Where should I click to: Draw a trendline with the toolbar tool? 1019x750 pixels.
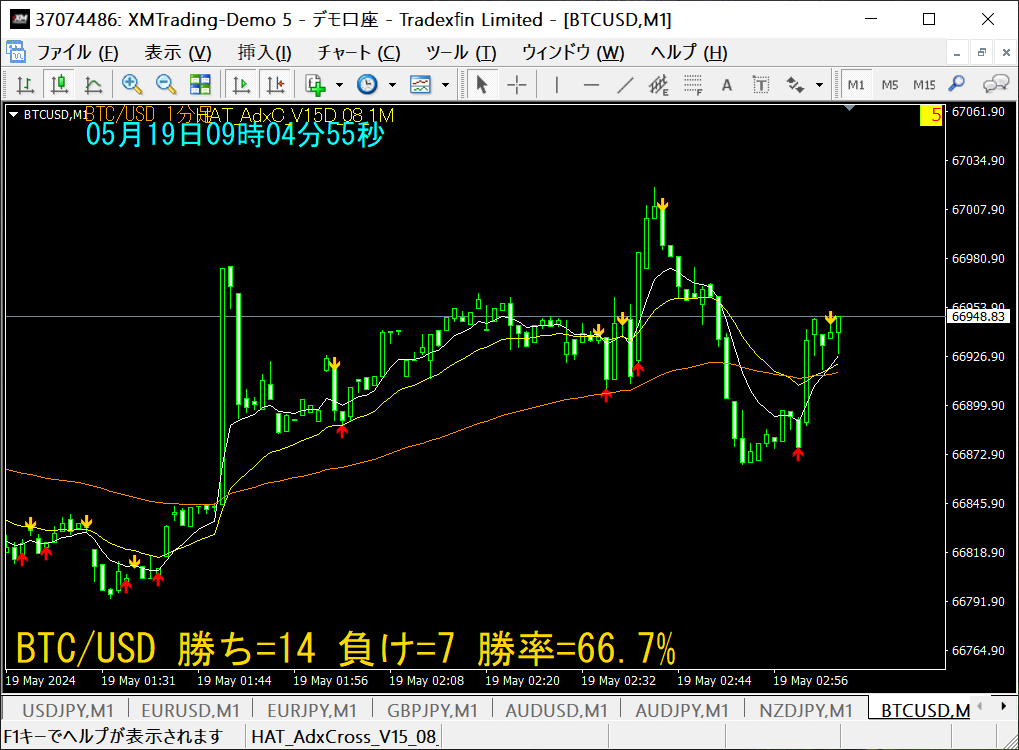tap(625, 84)
